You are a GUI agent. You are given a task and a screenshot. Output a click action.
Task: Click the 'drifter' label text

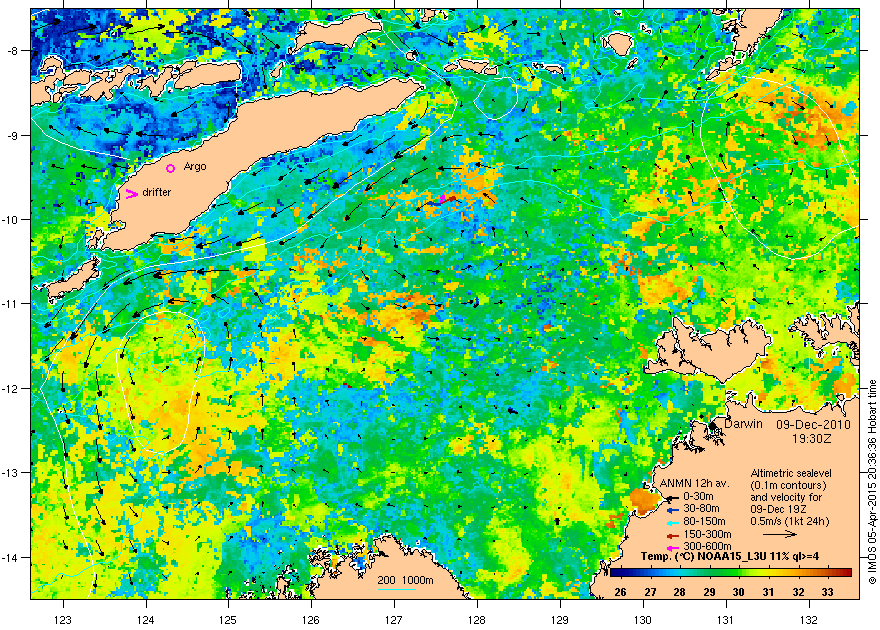157,192
